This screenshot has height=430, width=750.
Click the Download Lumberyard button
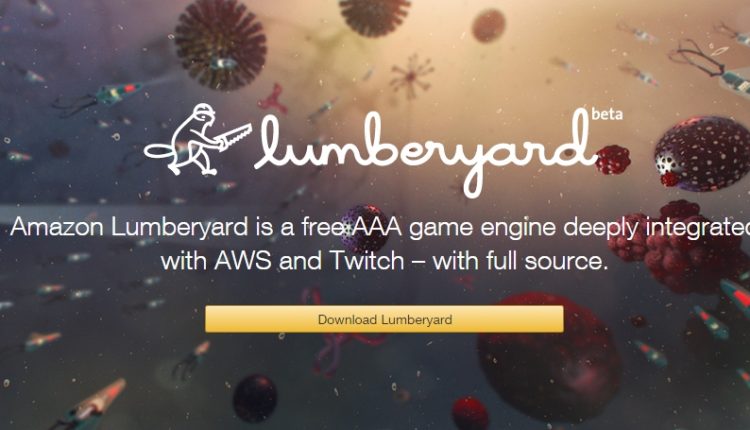384,319
